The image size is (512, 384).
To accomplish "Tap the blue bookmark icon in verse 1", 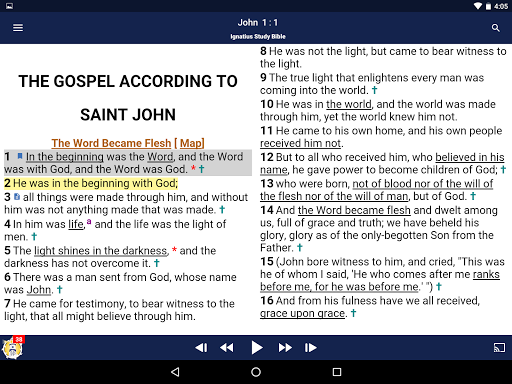I will pos(20,156).
